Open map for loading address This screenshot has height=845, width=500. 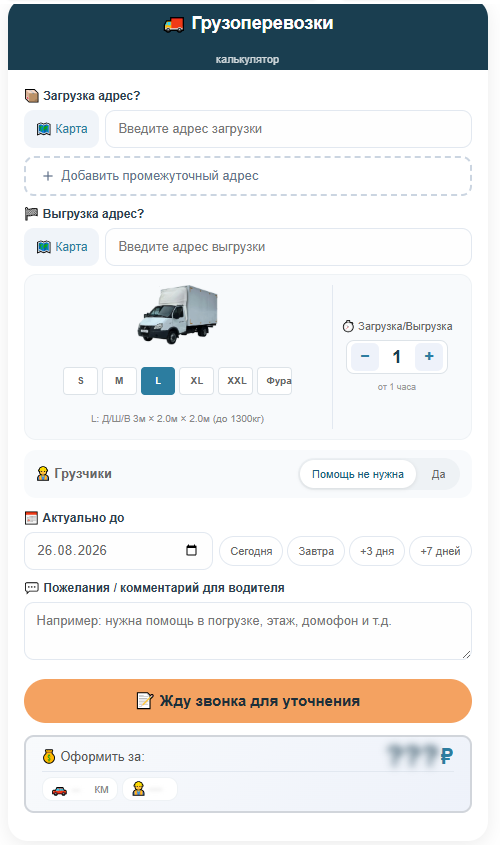(x=61, y=129)
